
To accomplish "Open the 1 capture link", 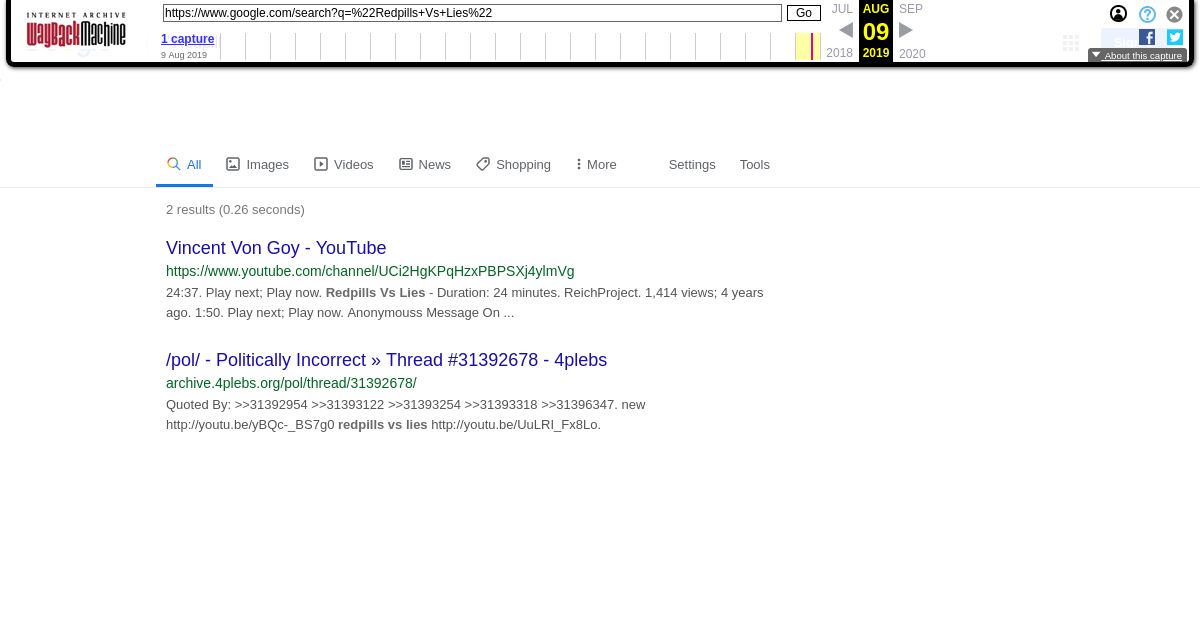I will (x=187, y=39).
